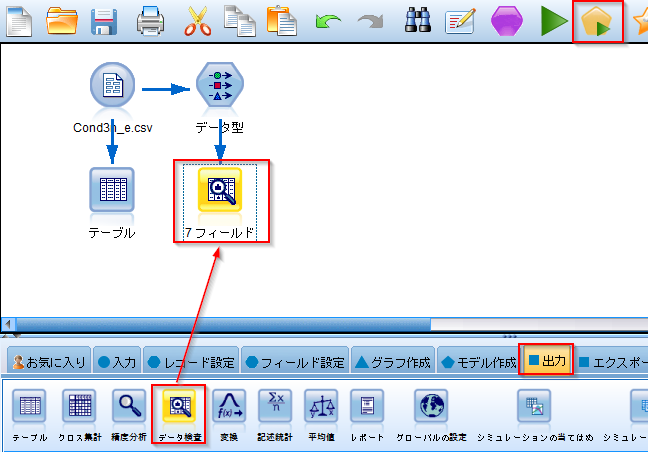Viewport: 648px width, 452px height.
Task: Open search with the binoculars icon
Action: [418, 21]
